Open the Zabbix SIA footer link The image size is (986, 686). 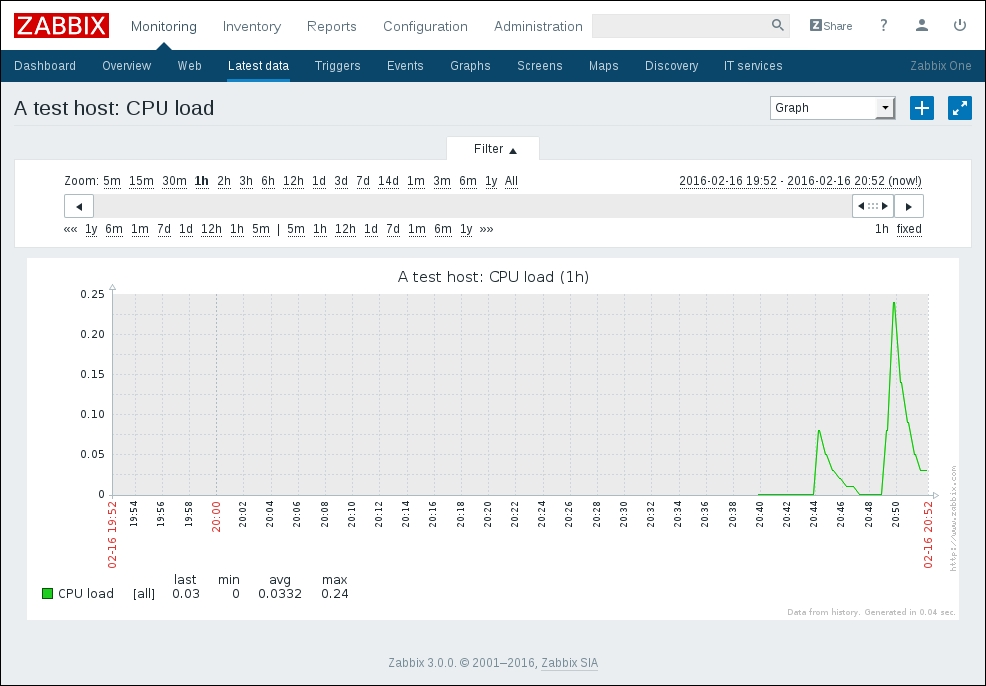pos(569,663)
